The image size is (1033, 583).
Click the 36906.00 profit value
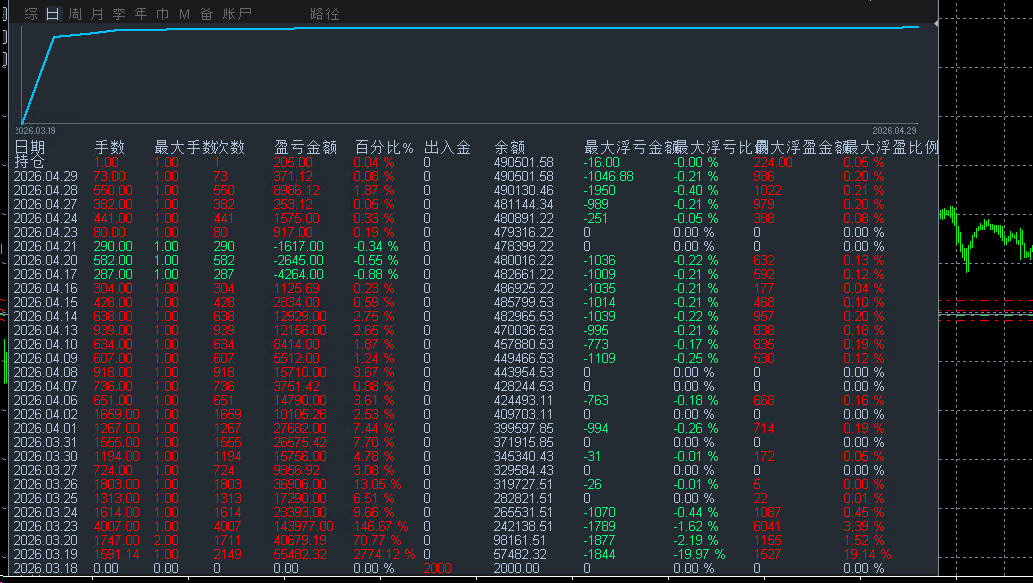[x=300, y=484]
